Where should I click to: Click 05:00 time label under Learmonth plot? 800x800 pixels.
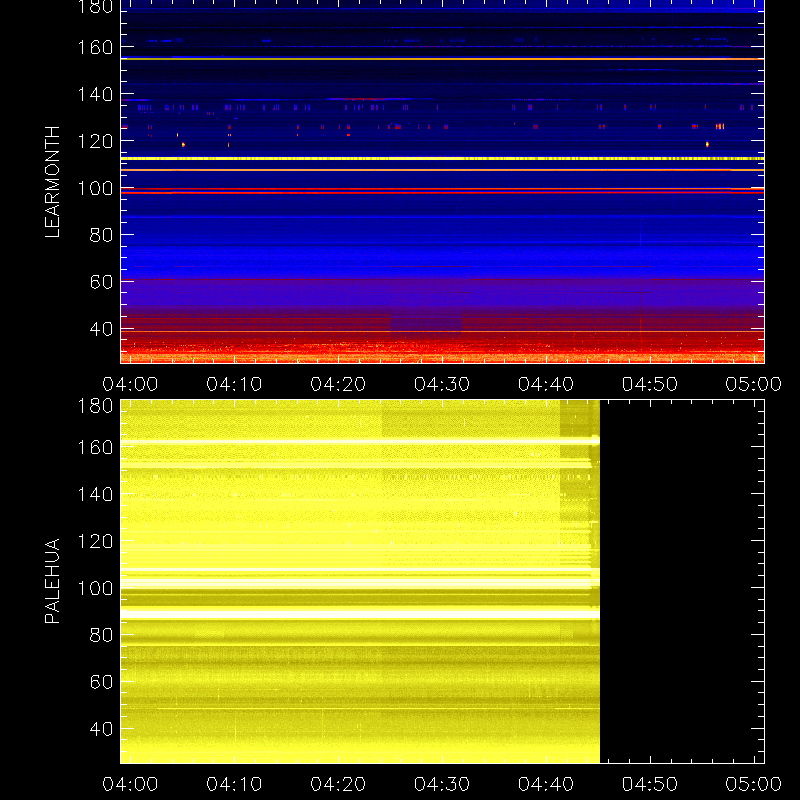click(754, 384)
